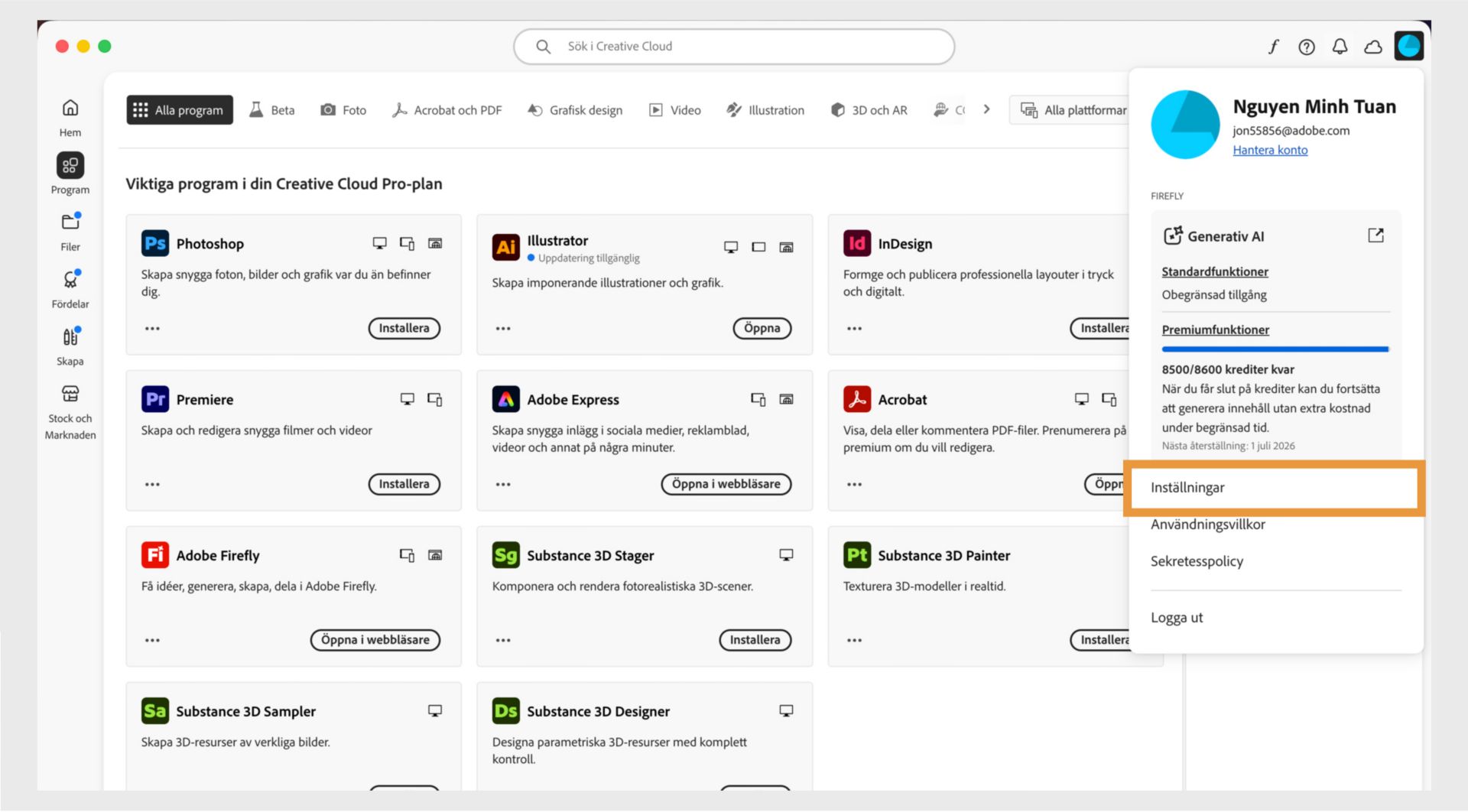Choose Användningsvillkor in the profile menu

pyautogui.click(x=1207, y=525)
